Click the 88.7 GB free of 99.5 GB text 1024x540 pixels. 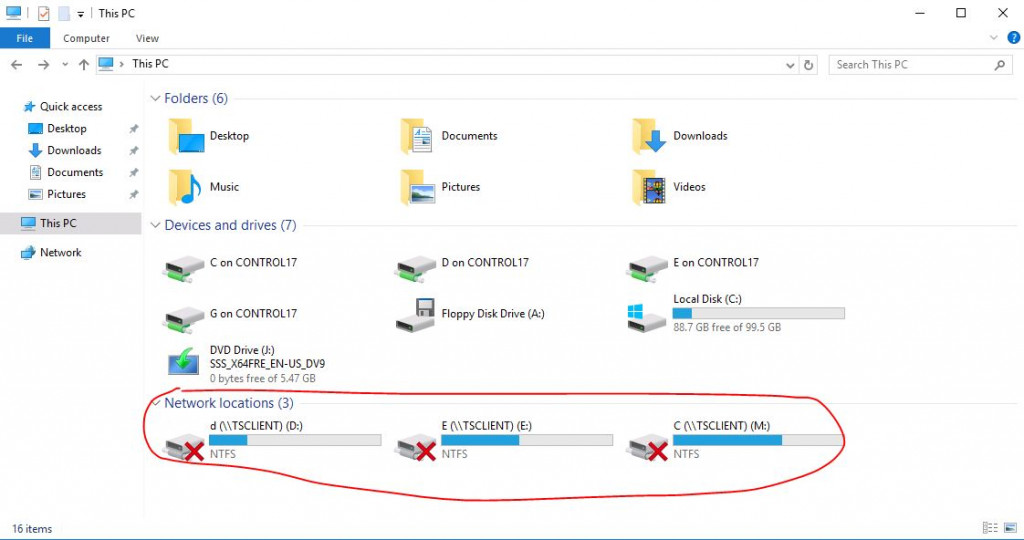[x=727, y=327]
